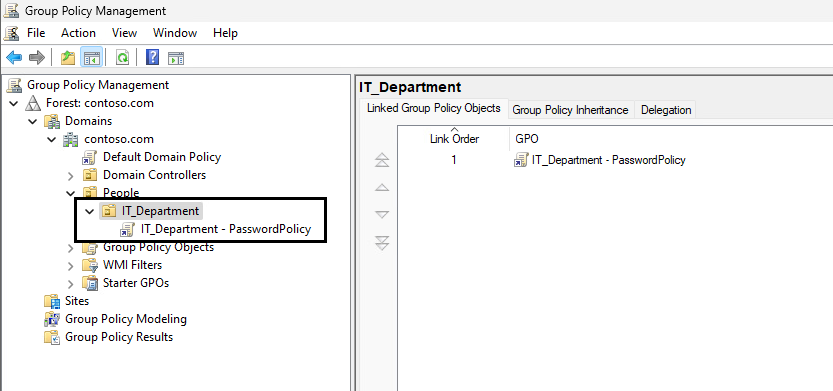Collapse the Domains node
Image resolution: width=833 pixels, height=391 pixels.
tap(33, 121)
